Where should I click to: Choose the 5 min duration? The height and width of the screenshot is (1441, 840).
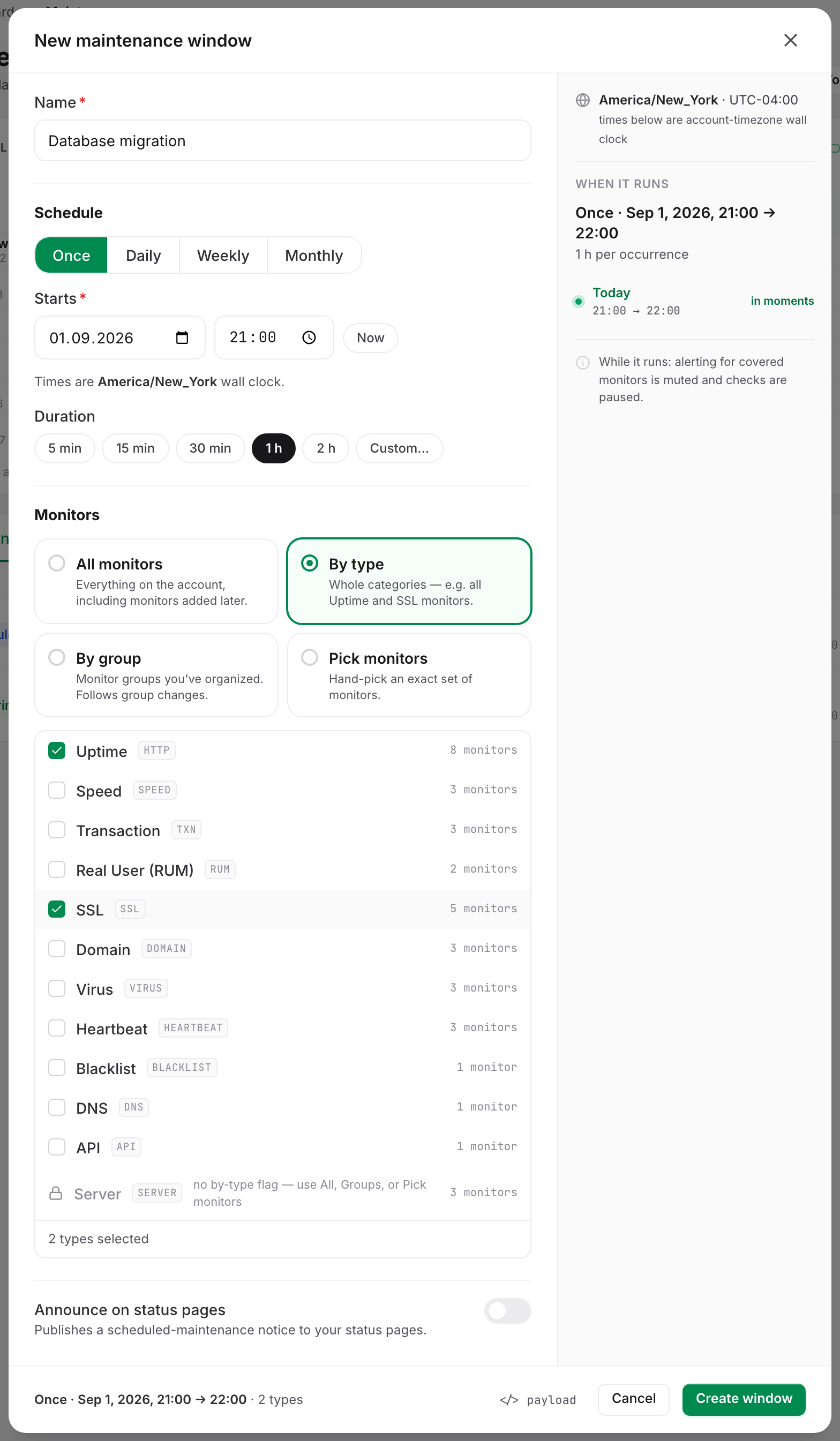coord(65,448)
